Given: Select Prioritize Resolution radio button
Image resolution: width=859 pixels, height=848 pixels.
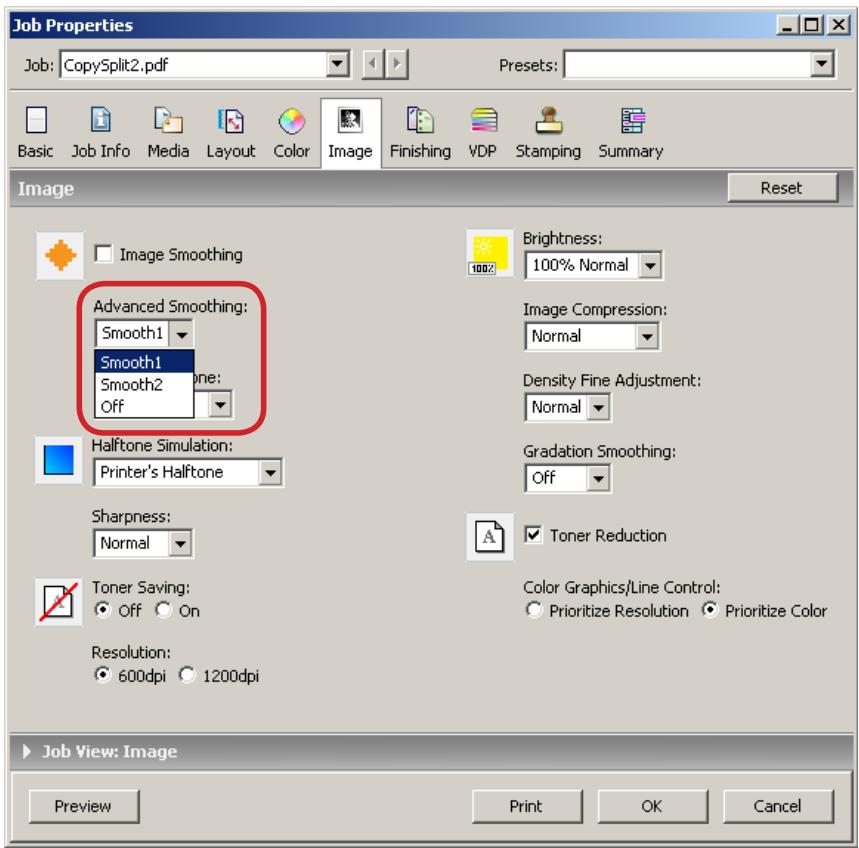Looking at the screenshot, I should coord(534,610).
